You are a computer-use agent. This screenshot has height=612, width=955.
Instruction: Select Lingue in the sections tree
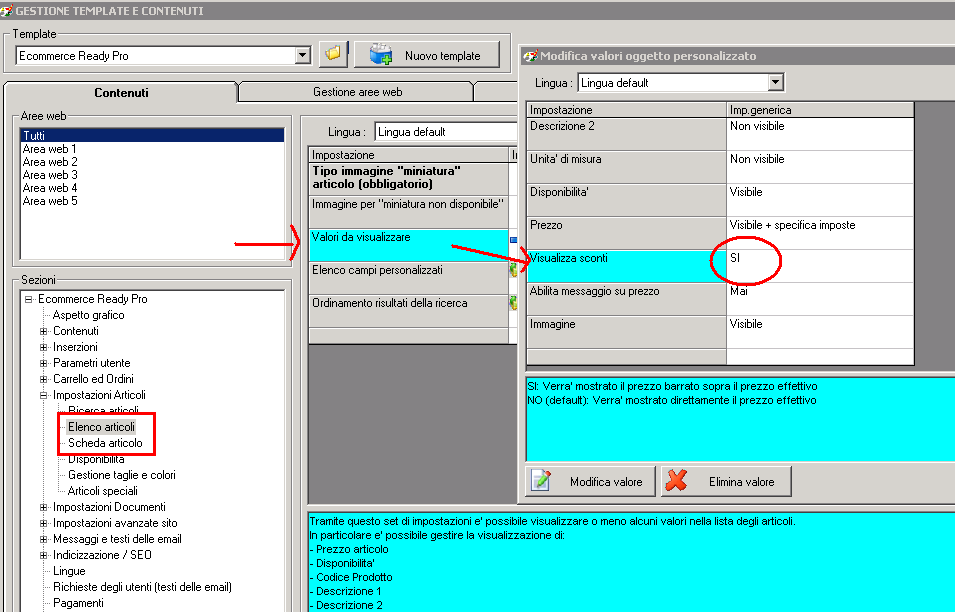(69, 571)
